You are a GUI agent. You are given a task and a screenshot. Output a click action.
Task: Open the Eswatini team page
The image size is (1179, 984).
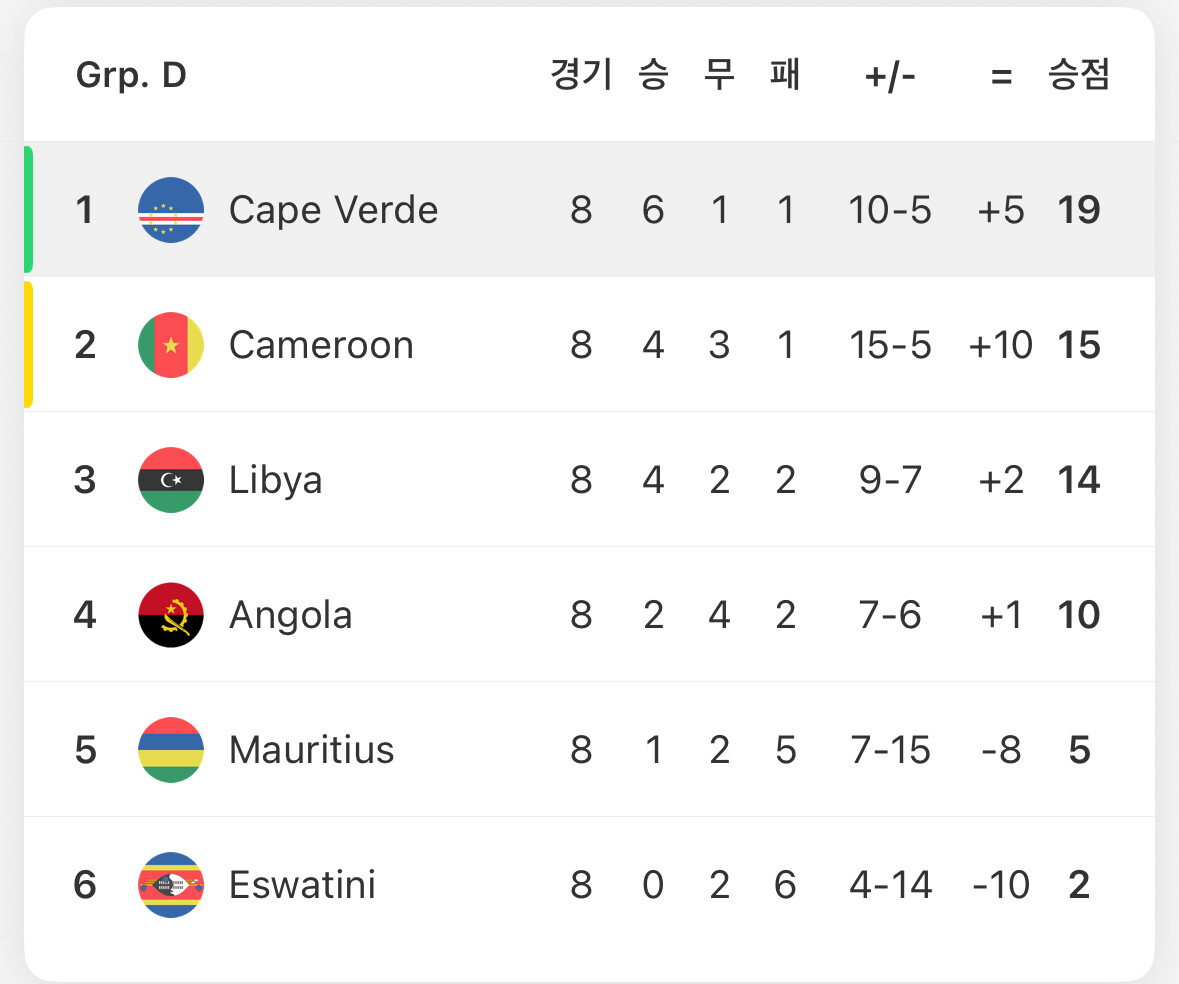pyautogui.click(x=302, y=885)
